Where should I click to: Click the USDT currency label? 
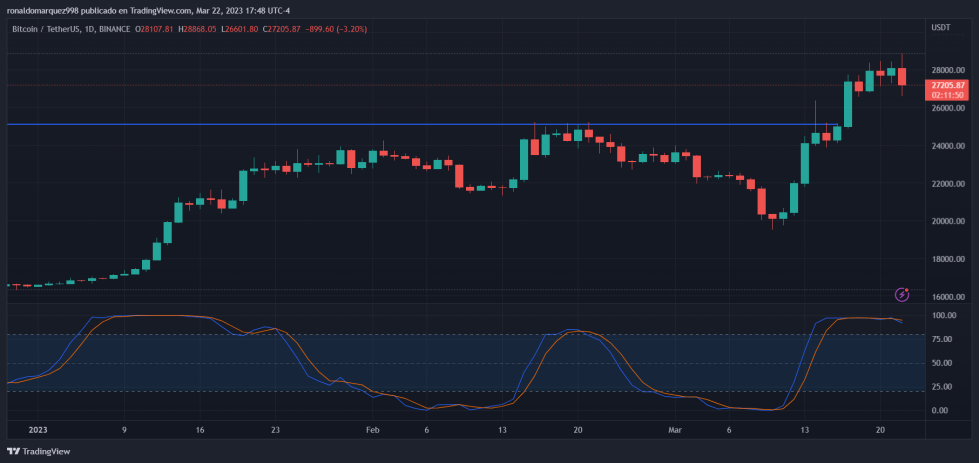pyautogui.click(x=940, y=28)
